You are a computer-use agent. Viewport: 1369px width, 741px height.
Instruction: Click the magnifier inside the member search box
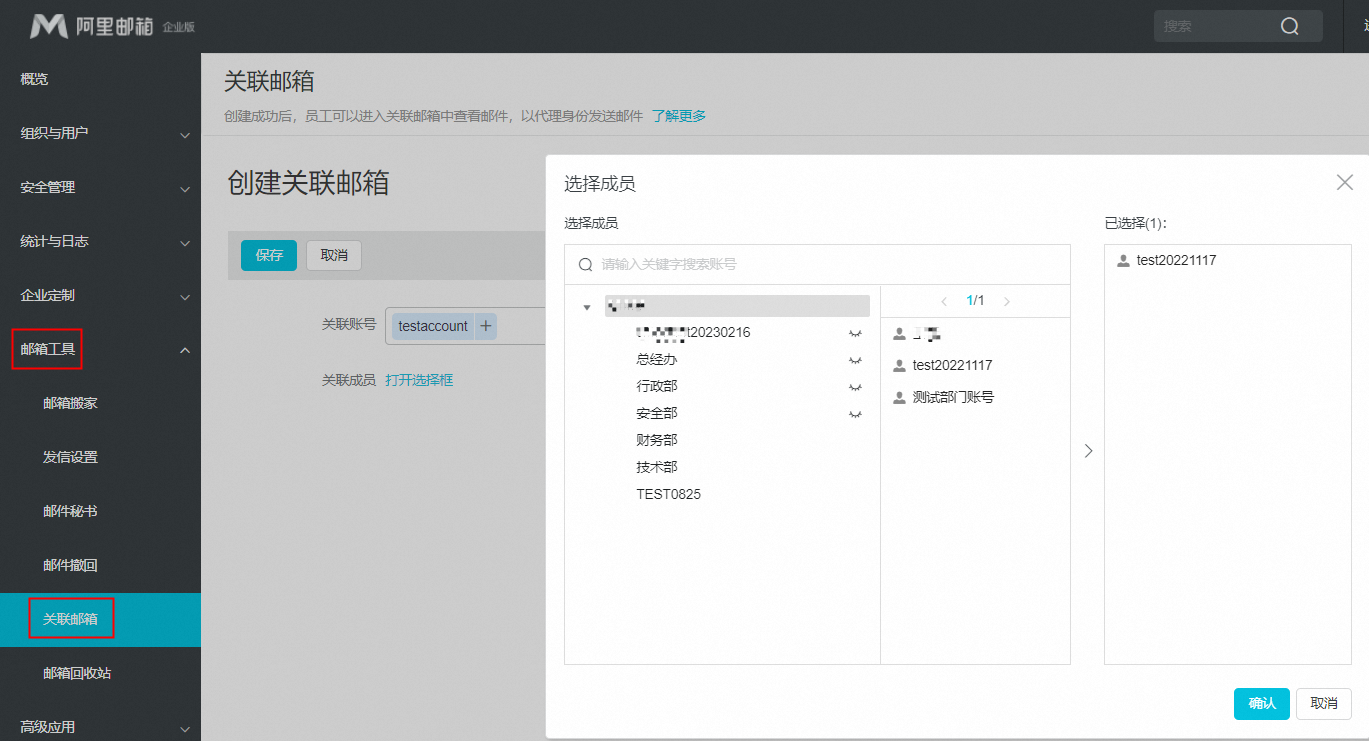(585, 264)
